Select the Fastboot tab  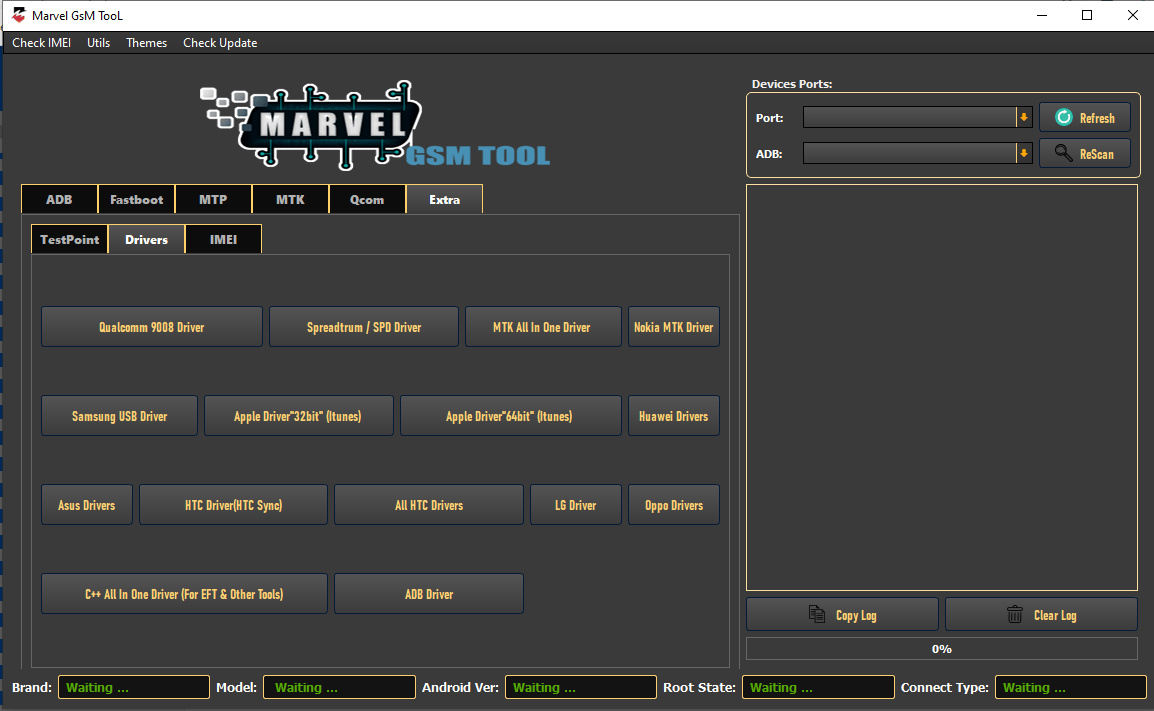(x=136, y=199)
